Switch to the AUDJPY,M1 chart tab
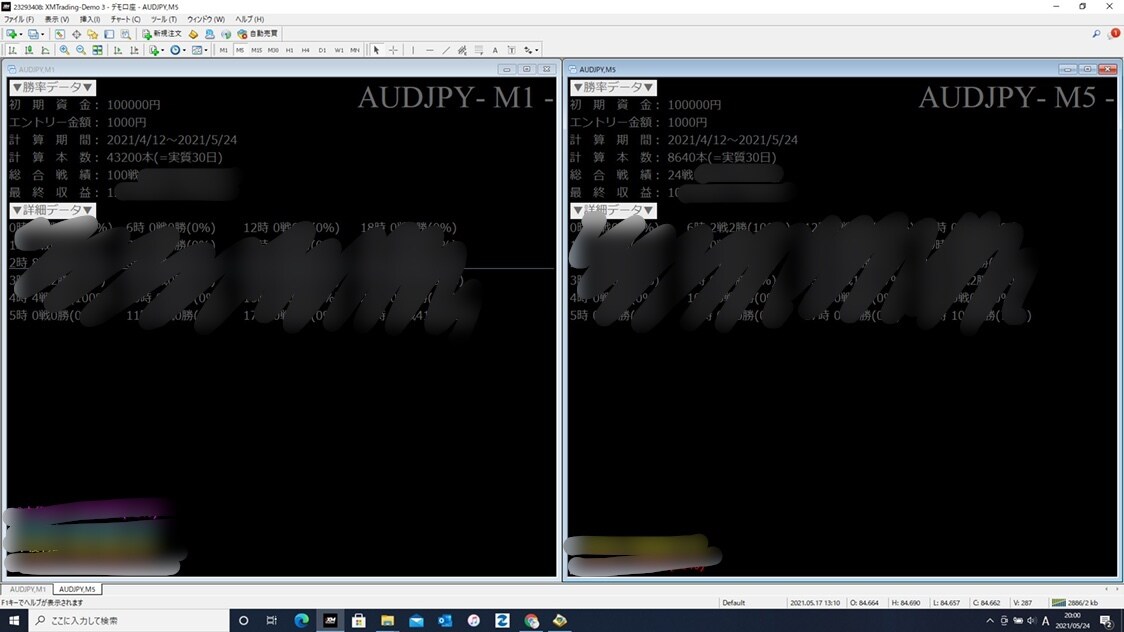The image size is (1124, 632). (x=27, y=589)
